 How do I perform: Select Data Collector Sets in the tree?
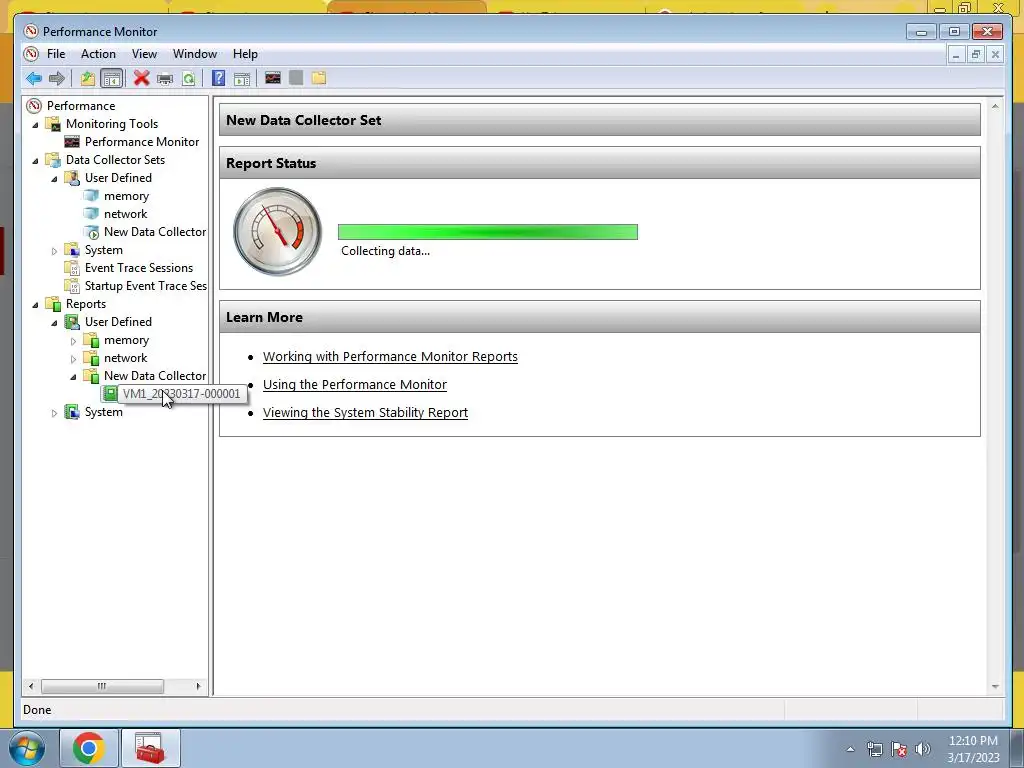click(x=115, y=159)
